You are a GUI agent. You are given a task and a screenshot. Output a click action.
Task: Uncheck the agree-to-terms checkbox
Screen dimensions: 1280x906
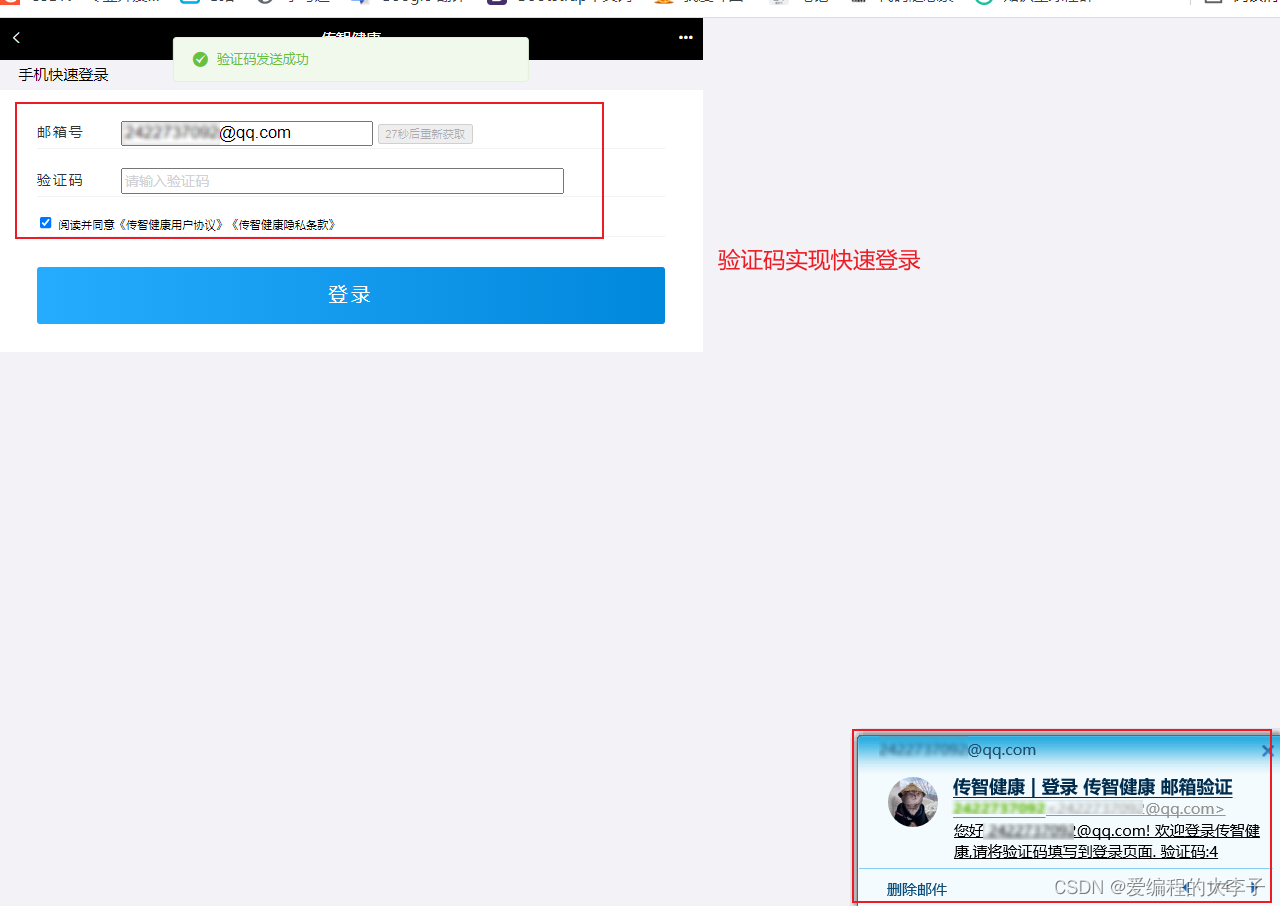pos(45,223)
